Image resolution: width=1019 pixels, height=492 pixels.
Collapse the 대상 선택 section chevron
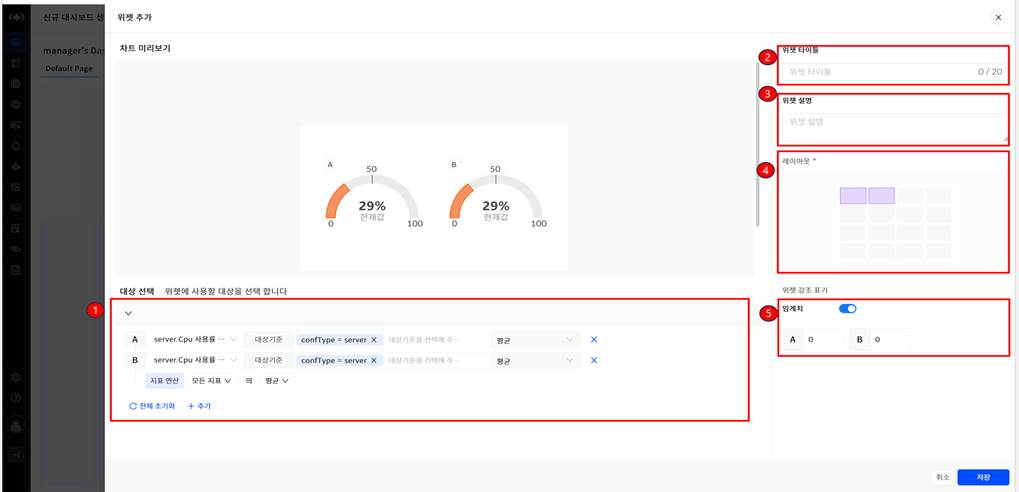(x=128, y=314)
